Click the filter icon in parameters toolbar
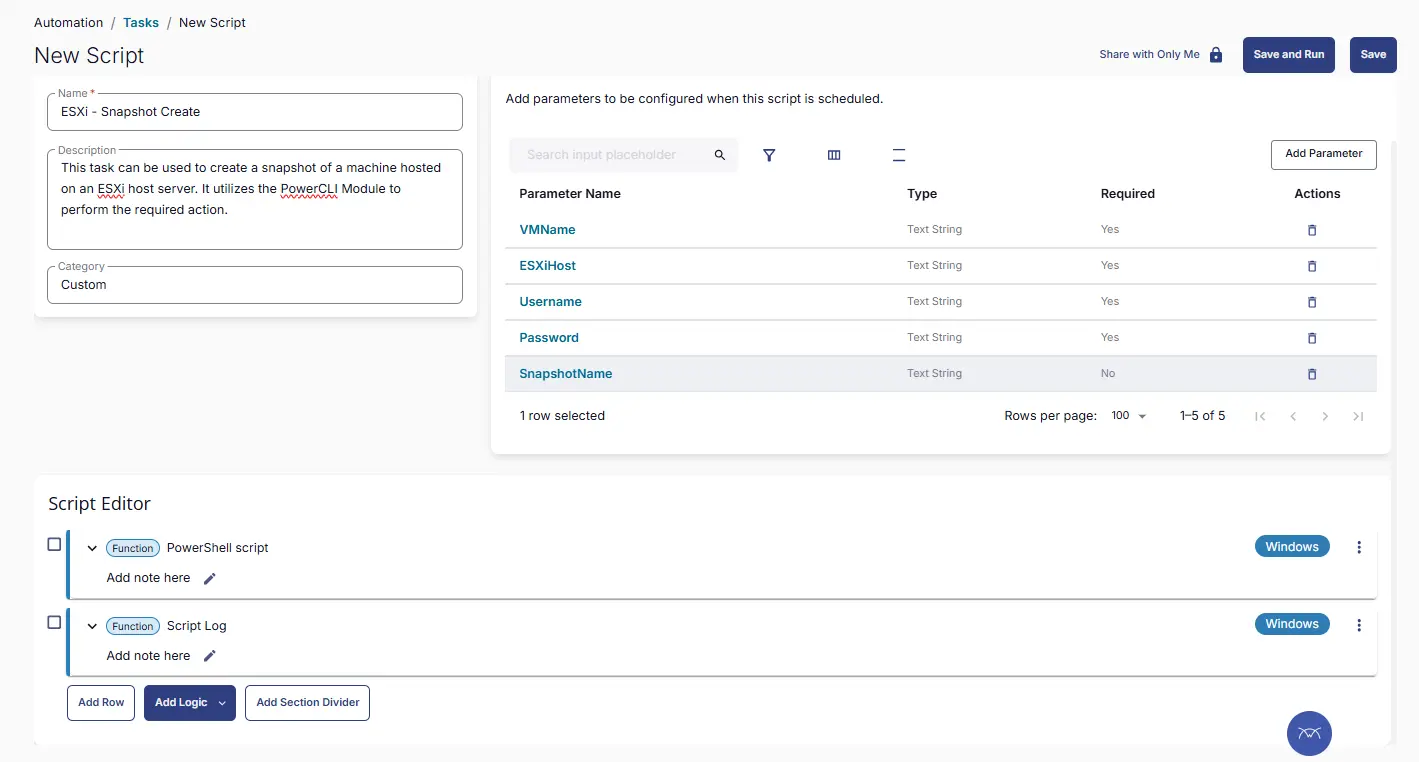Screen dimensions: 1419x762 769,155
